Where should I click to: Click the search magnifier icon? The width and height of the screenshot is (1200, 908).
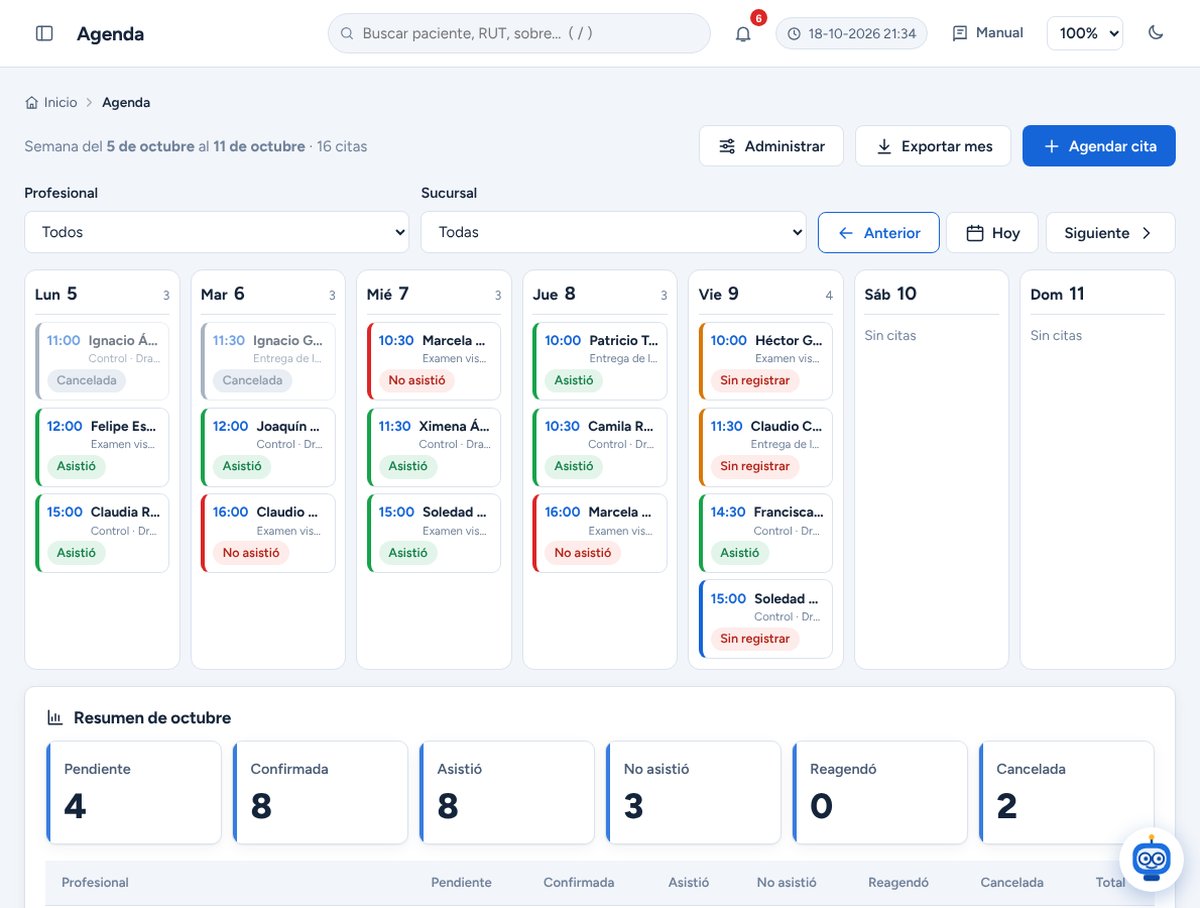(x=347, y=33)
